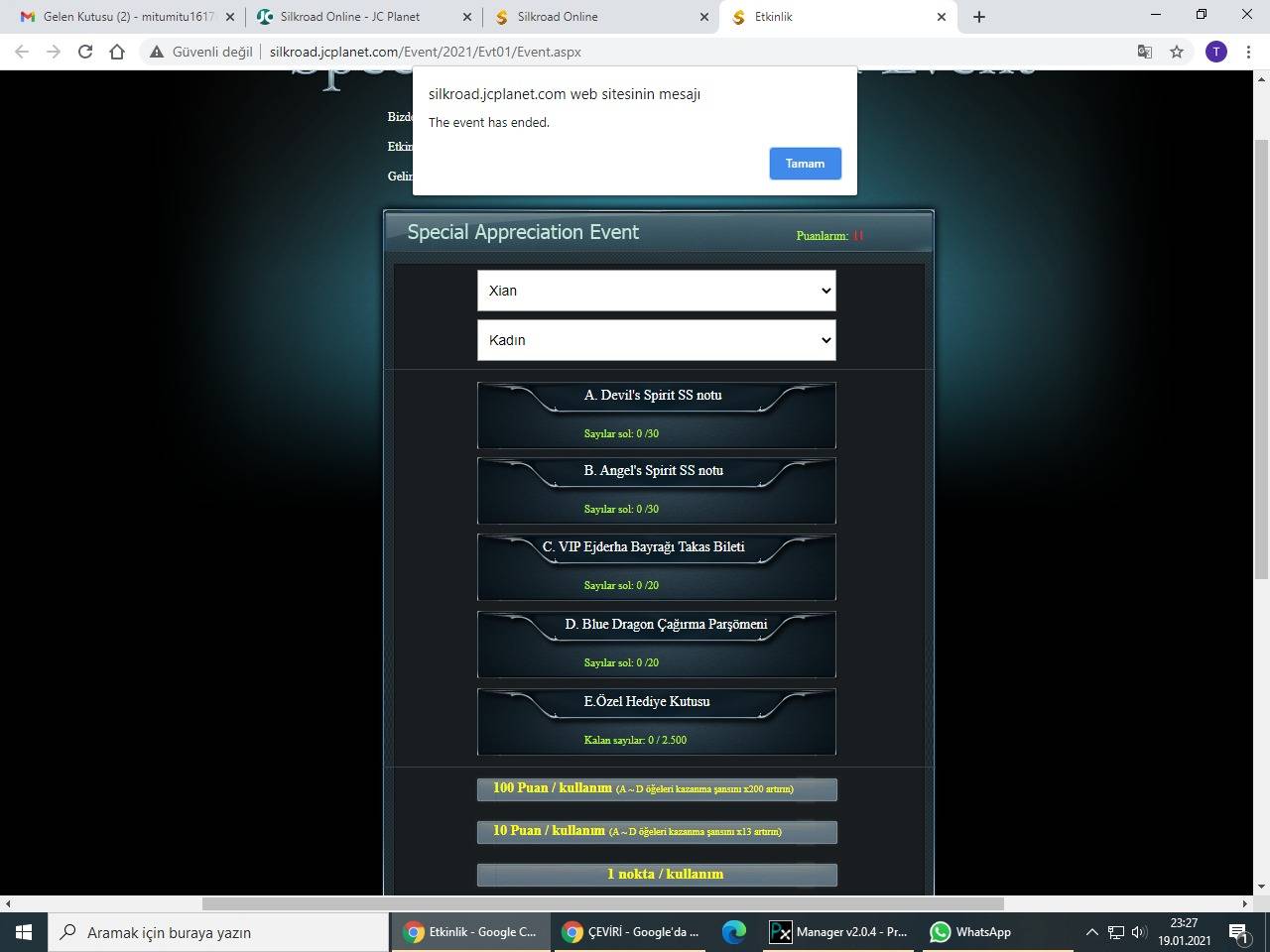
Task: Click the Windows search box on the taskbar
Action: 218,932
